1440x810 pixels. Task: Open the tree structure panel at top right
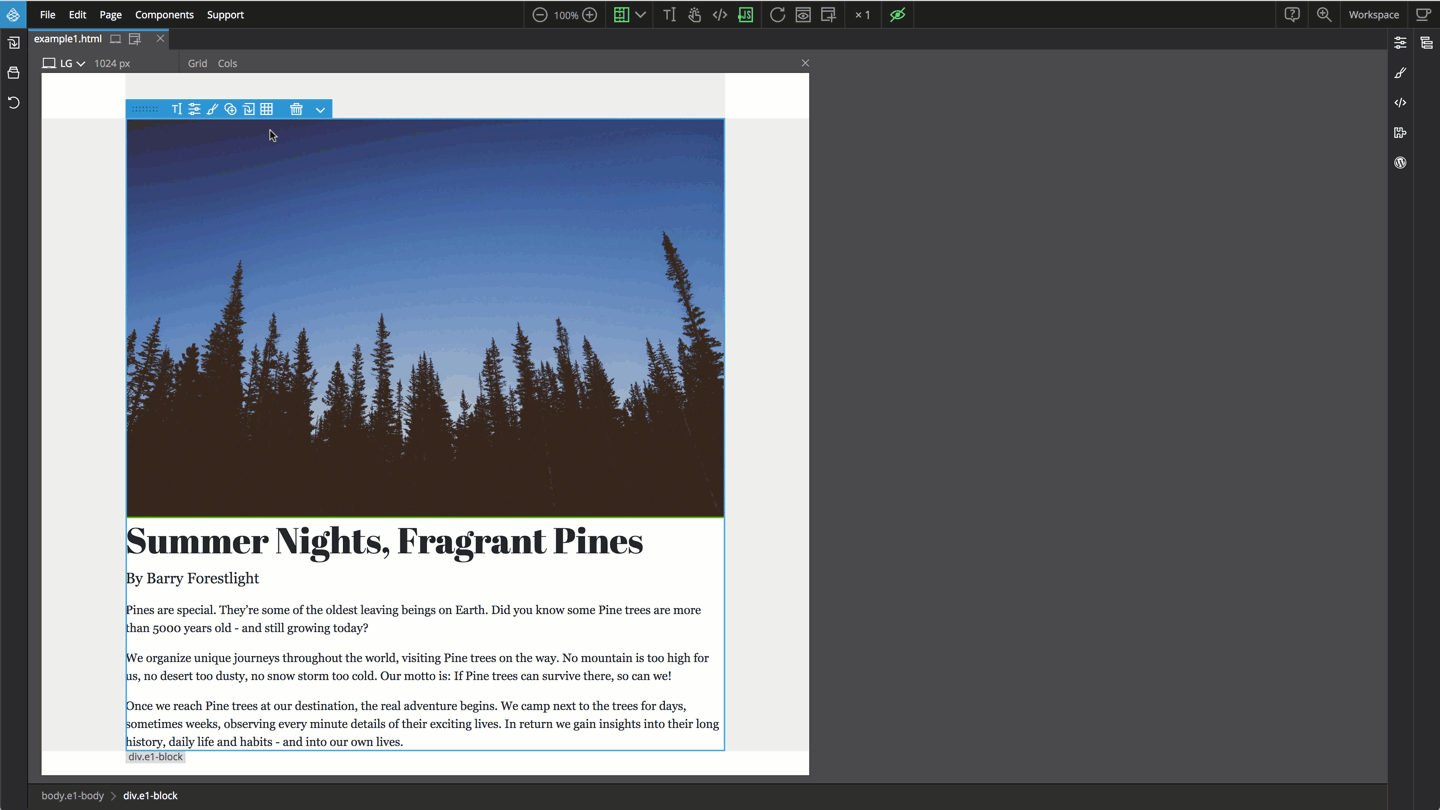coord(1427,43)
